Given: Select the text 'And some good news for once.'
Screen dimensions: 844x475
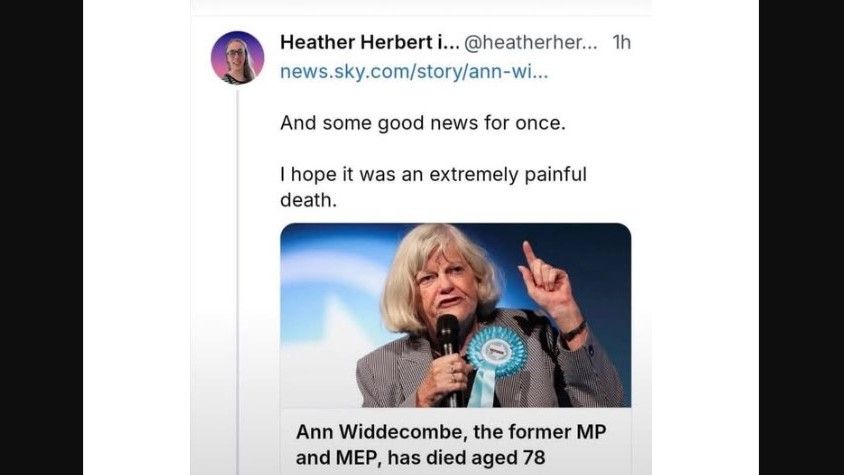Looking at the screenshot, I should coord(423,123).
